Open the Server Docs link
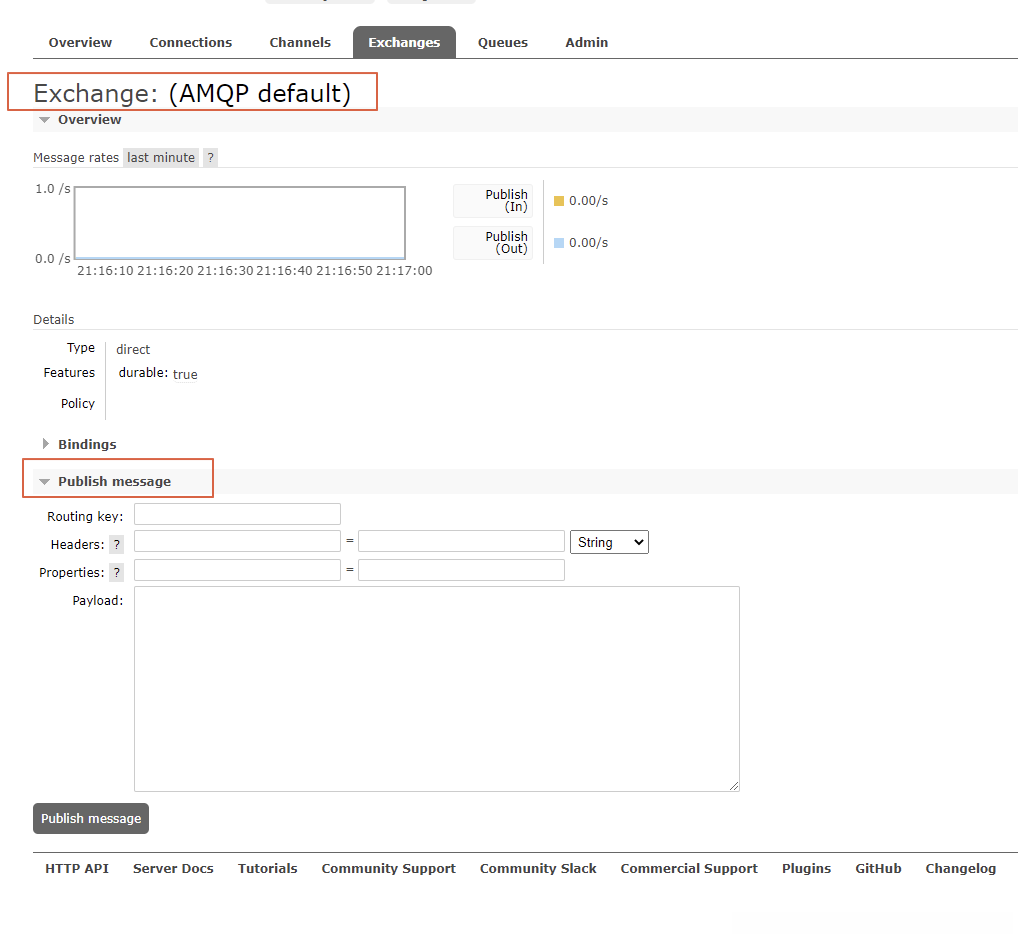 click(173, 868)
